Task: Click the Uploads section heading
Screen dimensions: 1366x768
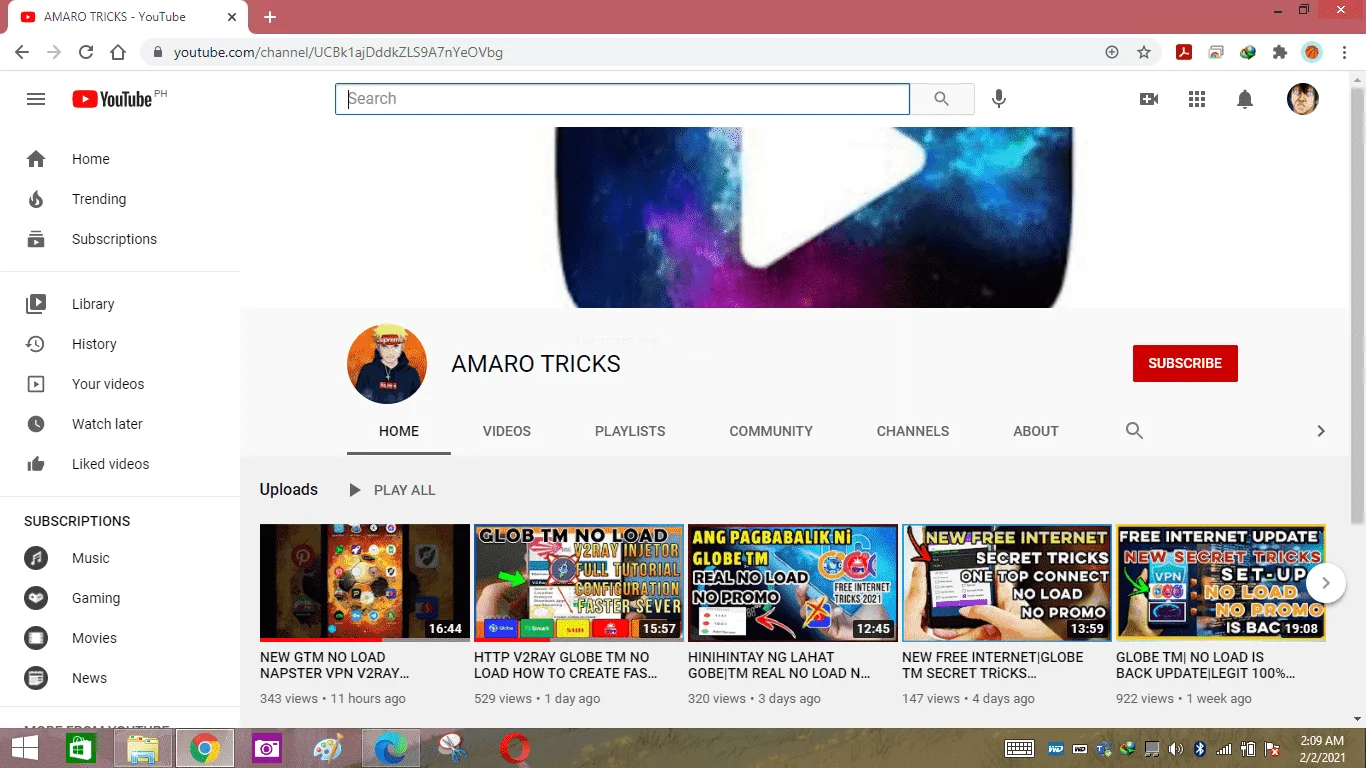Action: 289,490
